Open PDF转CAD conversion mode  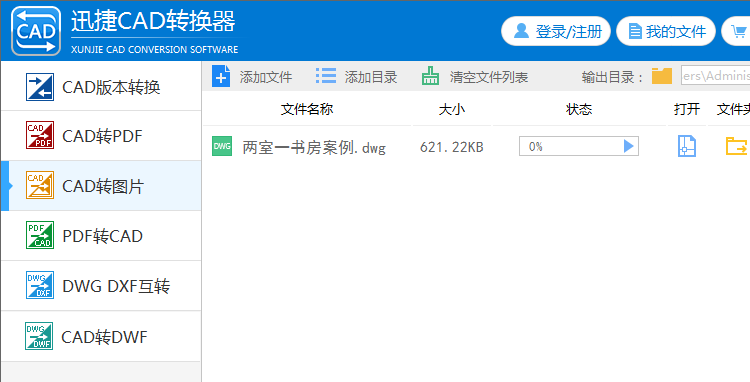coord(101,236)
